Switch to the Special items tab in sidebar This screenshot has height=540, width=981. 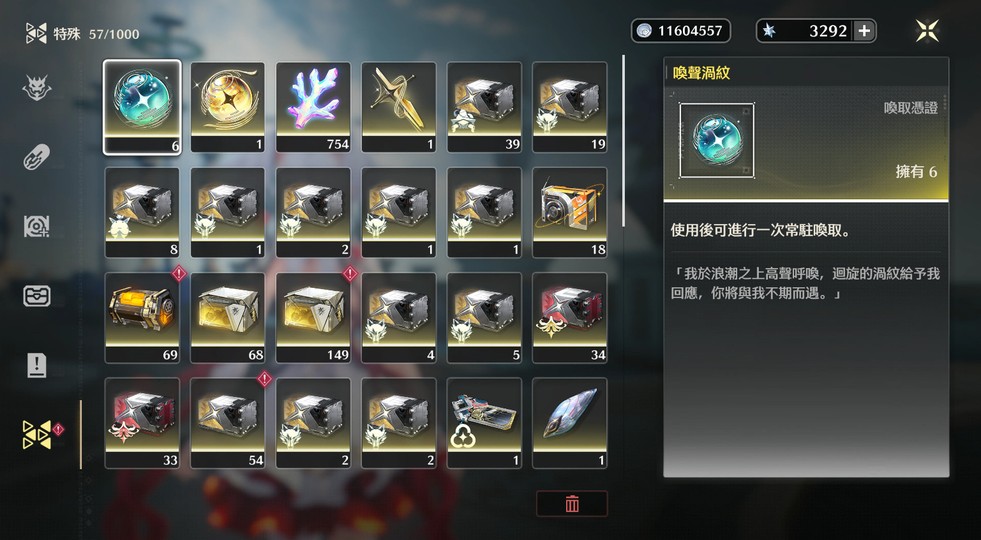click(x=36, y=434)
